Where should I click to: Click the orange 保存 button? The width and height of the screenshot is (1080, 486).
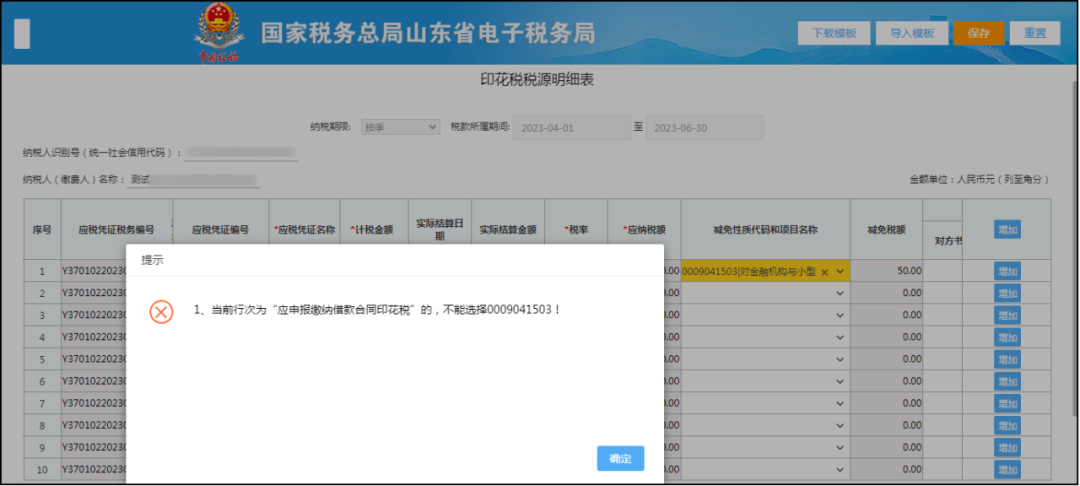[x=979, y=33]
